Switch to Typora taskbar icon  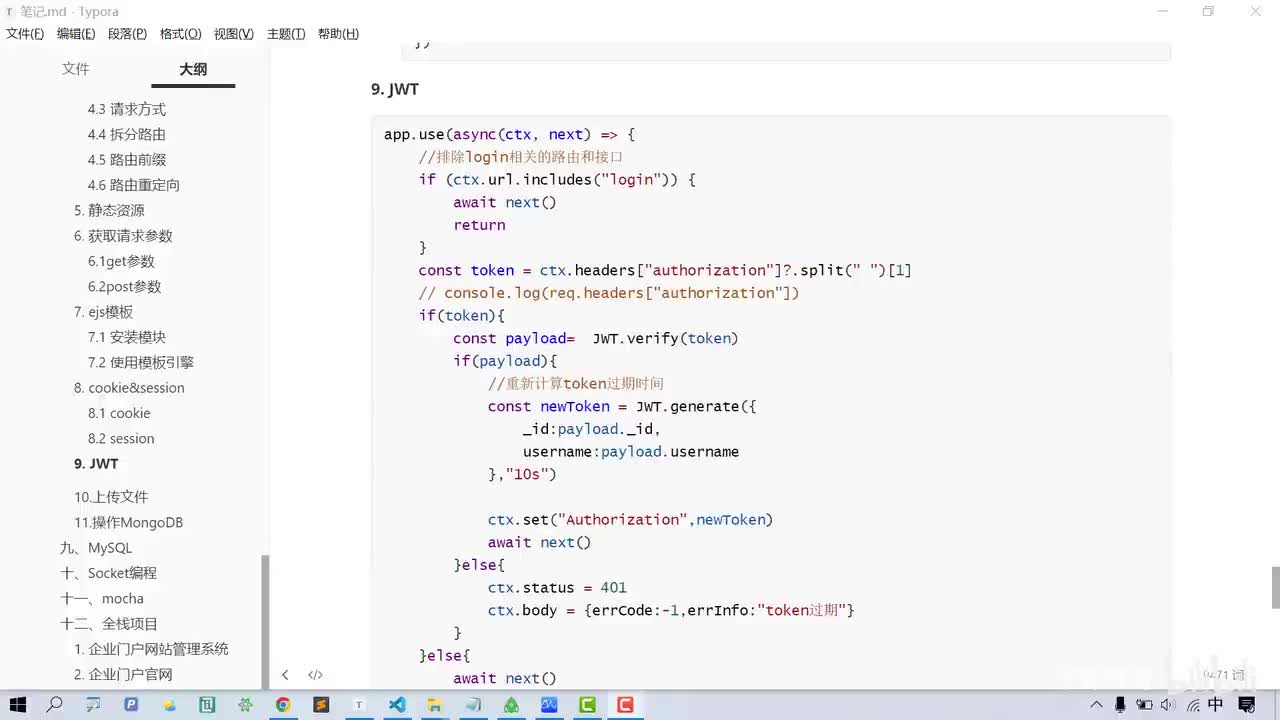click(359, 705)
